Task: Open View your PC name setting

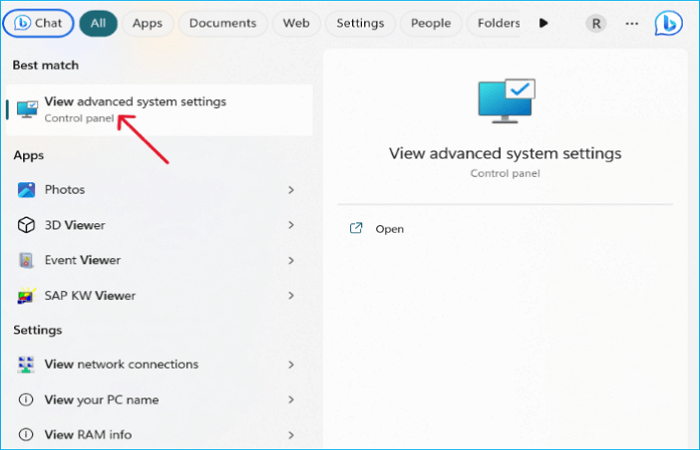Action: (x=101, y=400)
